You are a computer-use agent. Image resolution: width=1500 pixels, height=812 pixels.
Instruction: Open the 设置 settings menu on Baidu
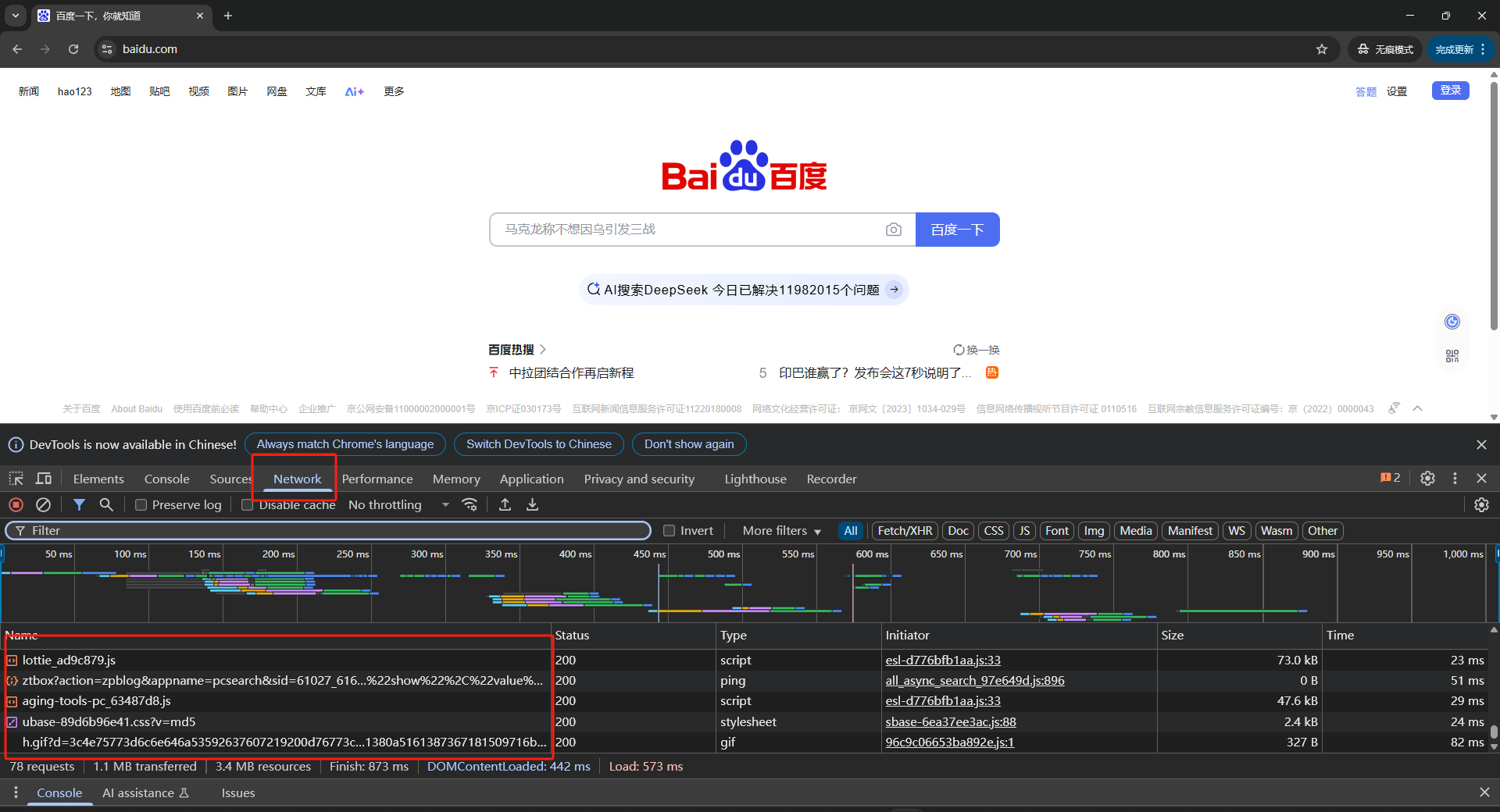click(x=1397, y=91)
